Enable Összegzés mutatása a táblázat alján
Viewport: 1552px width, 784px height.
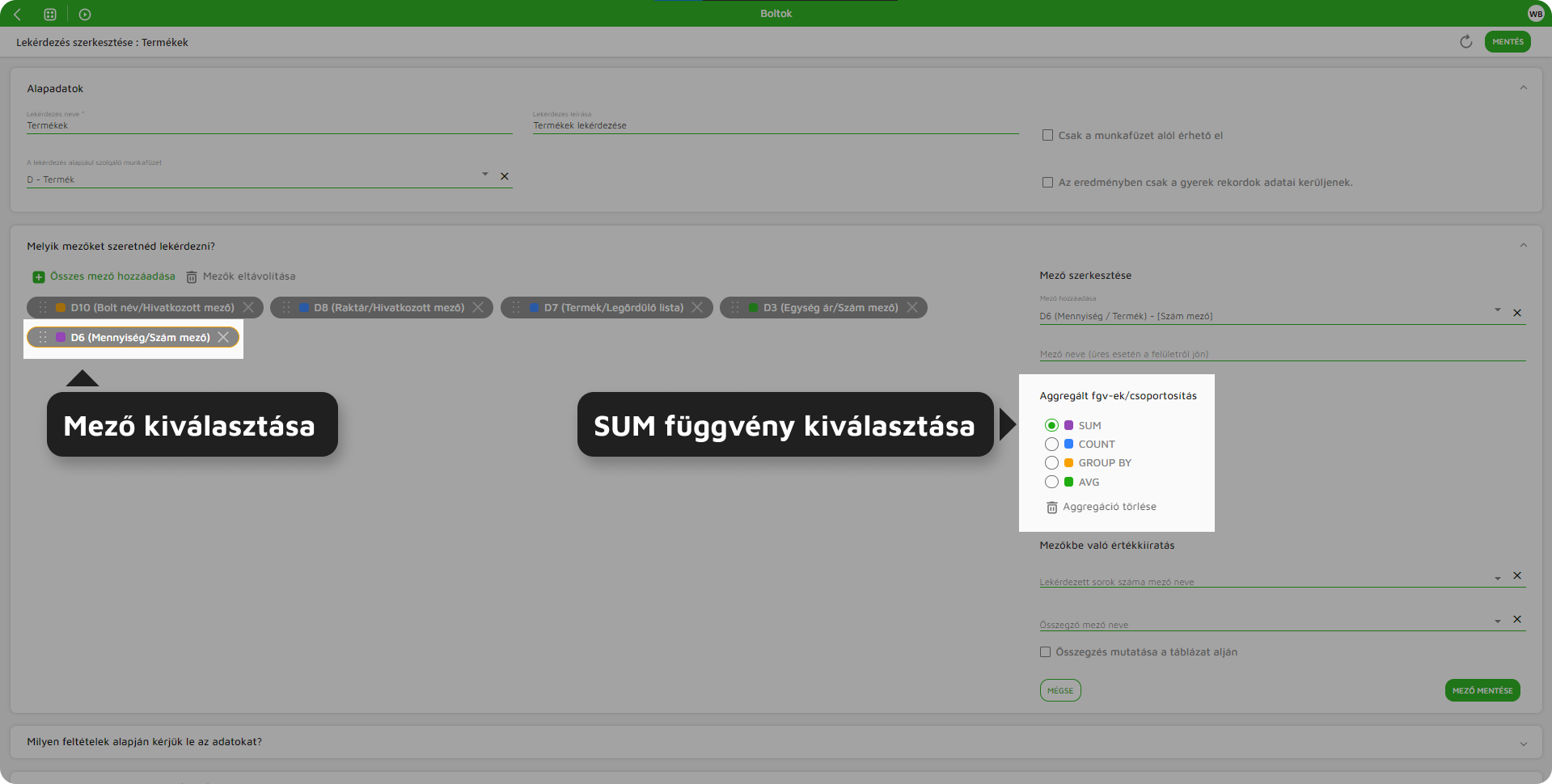point(1045,652)
